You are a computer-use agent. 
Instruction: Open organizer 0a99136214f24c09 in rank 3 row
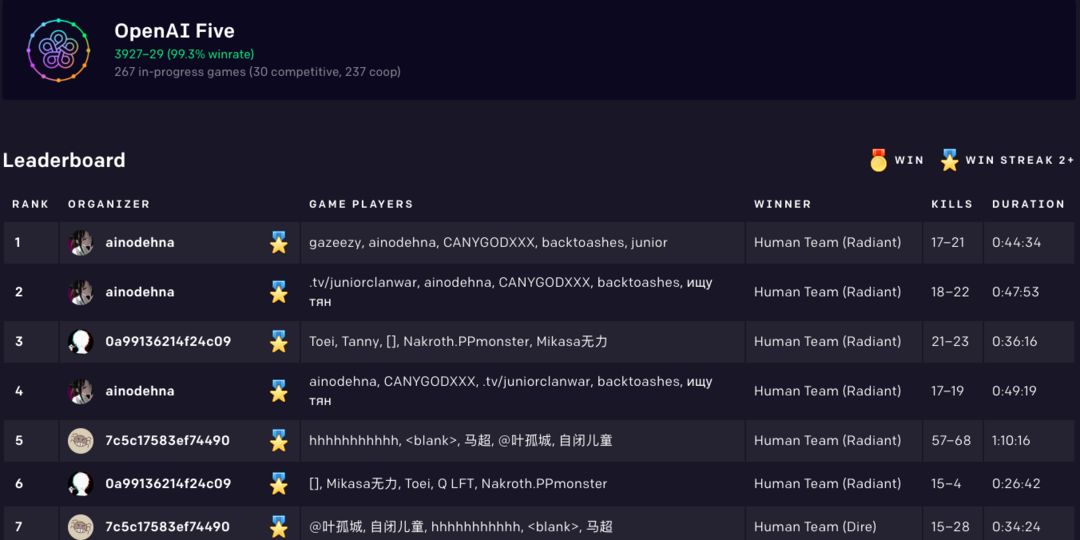point(168,342)
